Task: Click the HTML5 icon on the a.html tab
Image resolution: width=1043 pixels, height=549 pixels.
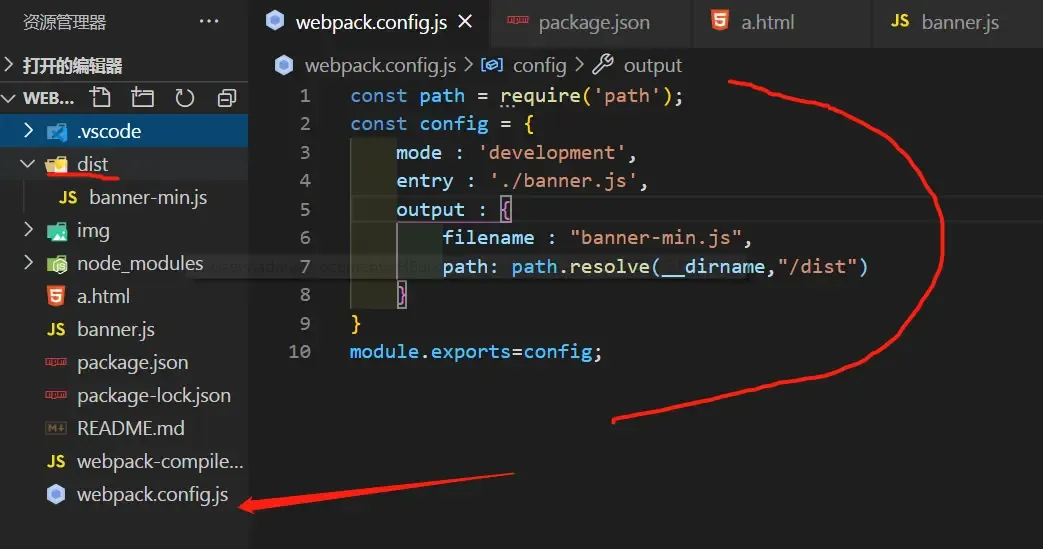Action: pyautogui.click(x=720, y=20)
